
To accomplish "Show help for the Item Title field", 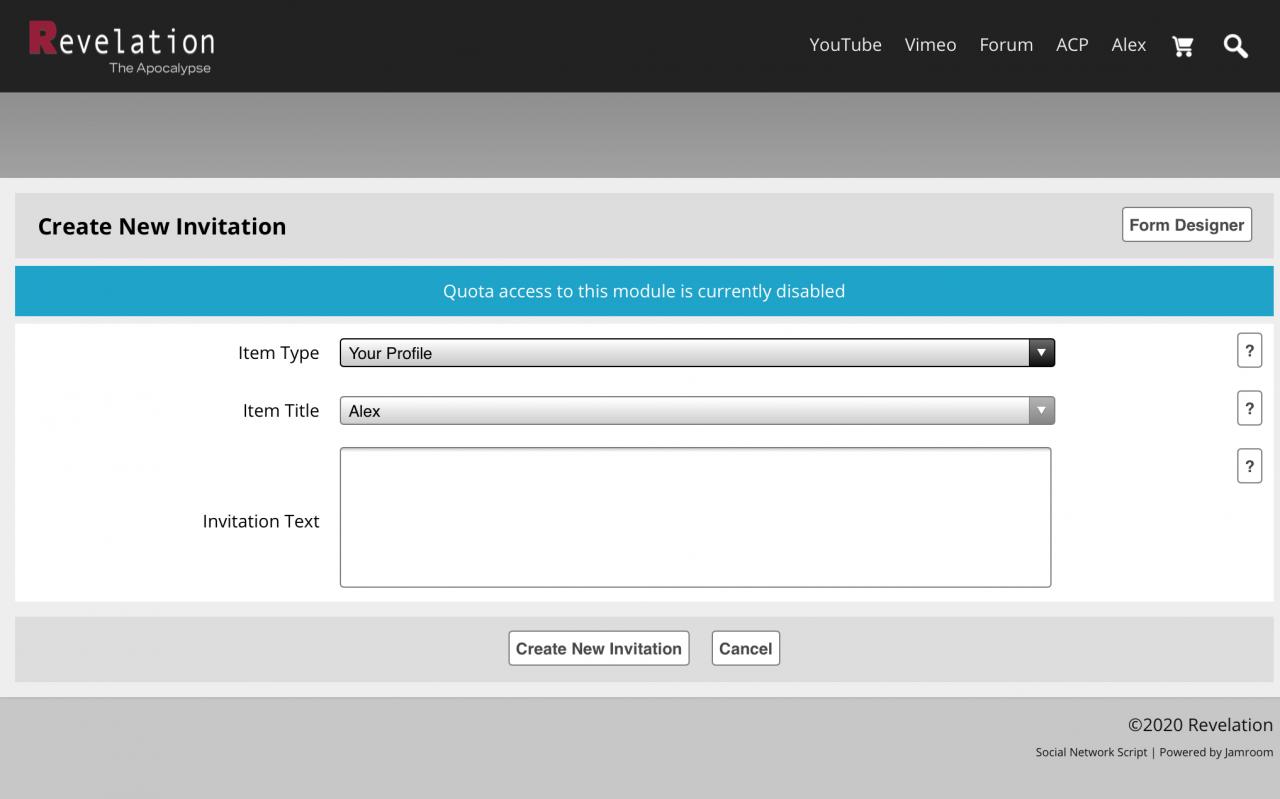I will (1249, 408).
